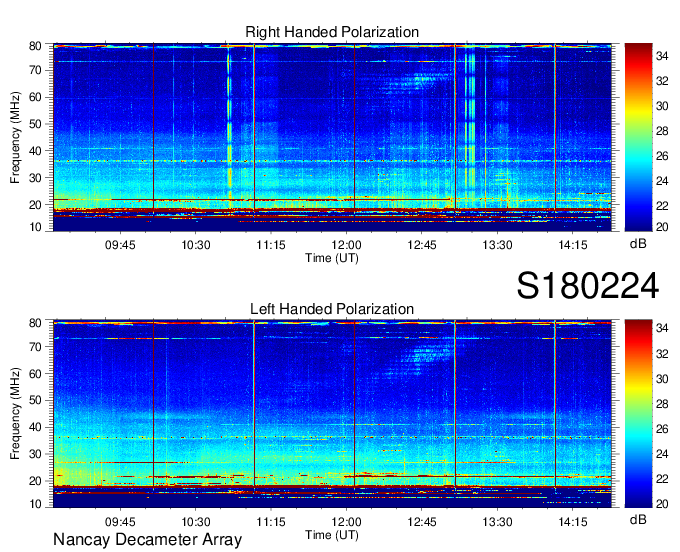Click Time (UT) label under Left Handed plot
This screenshot has width=680, height=552.
coord(332,535)
